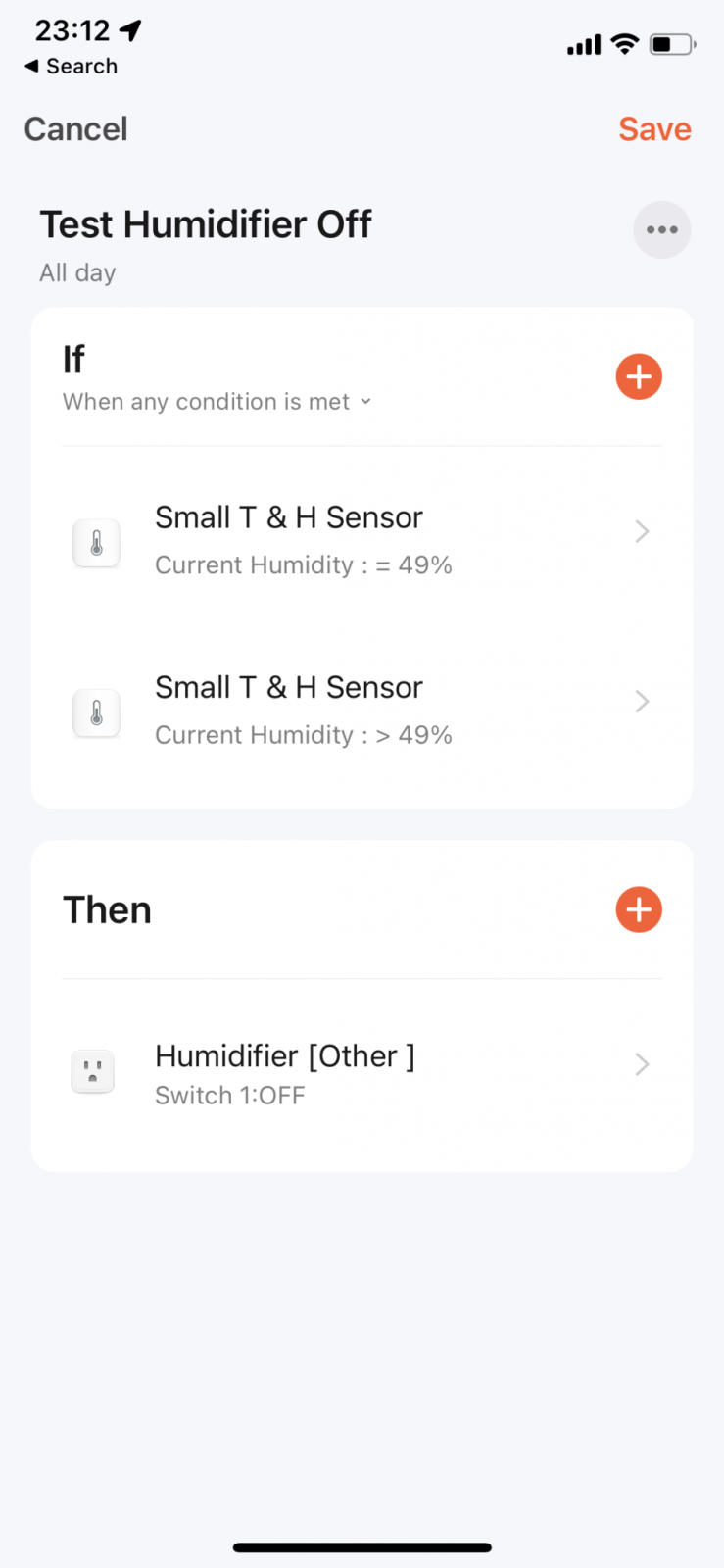Cancel editing the automation

[75, 129]
